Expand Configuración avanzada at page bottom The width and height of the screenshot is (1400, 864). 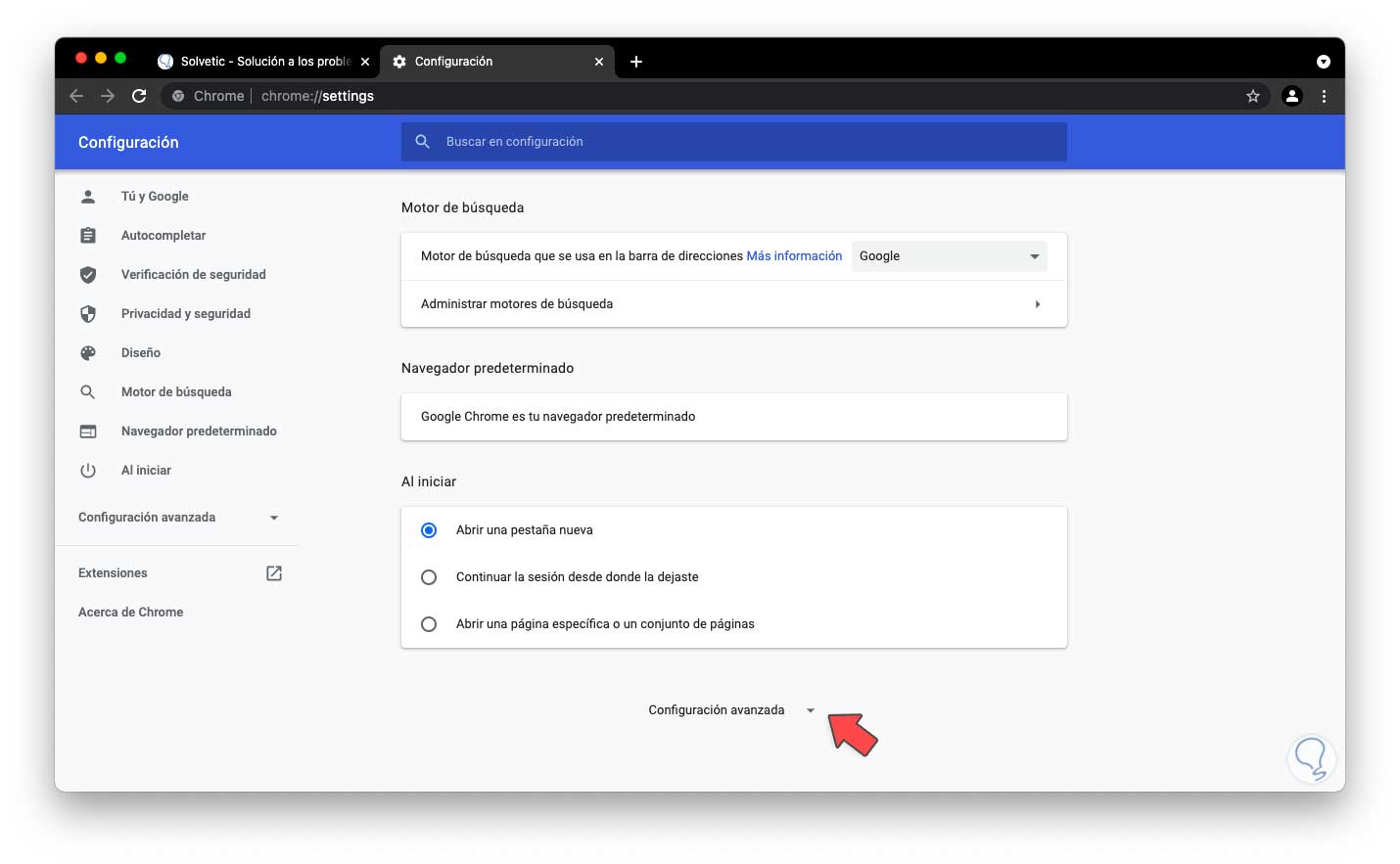pyautogui.click(x=730, y=710)
